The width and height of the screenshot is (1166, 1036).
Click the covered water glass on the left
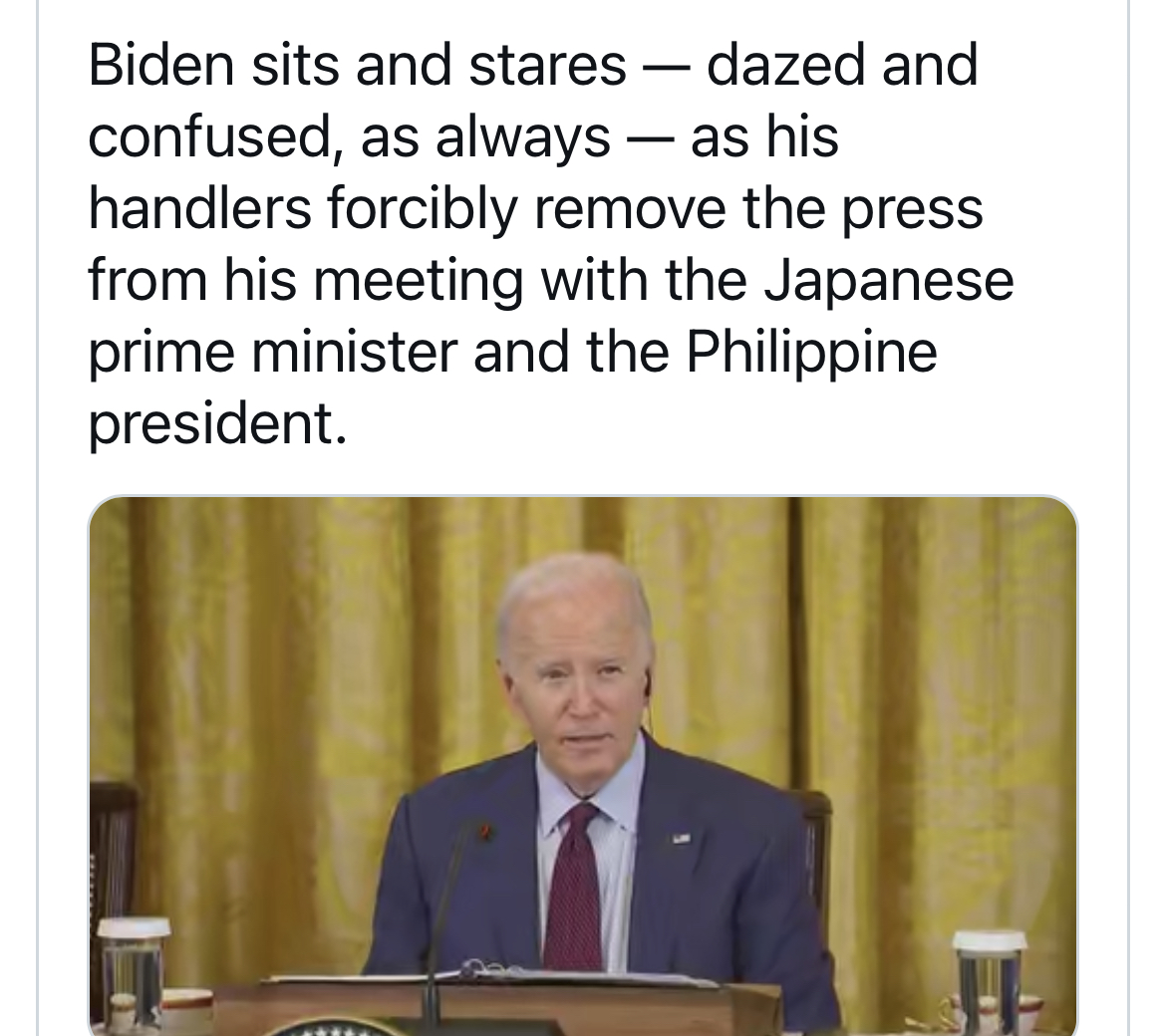[x=134, y=968]
